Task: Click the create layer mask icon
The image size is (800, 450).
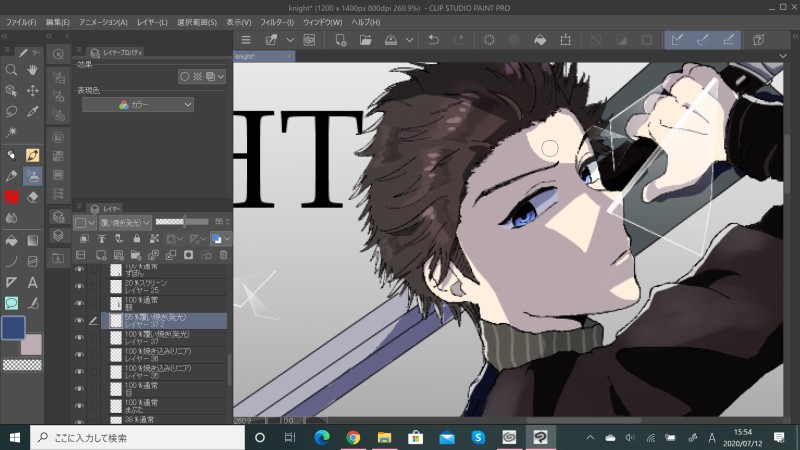Action: 188,255
